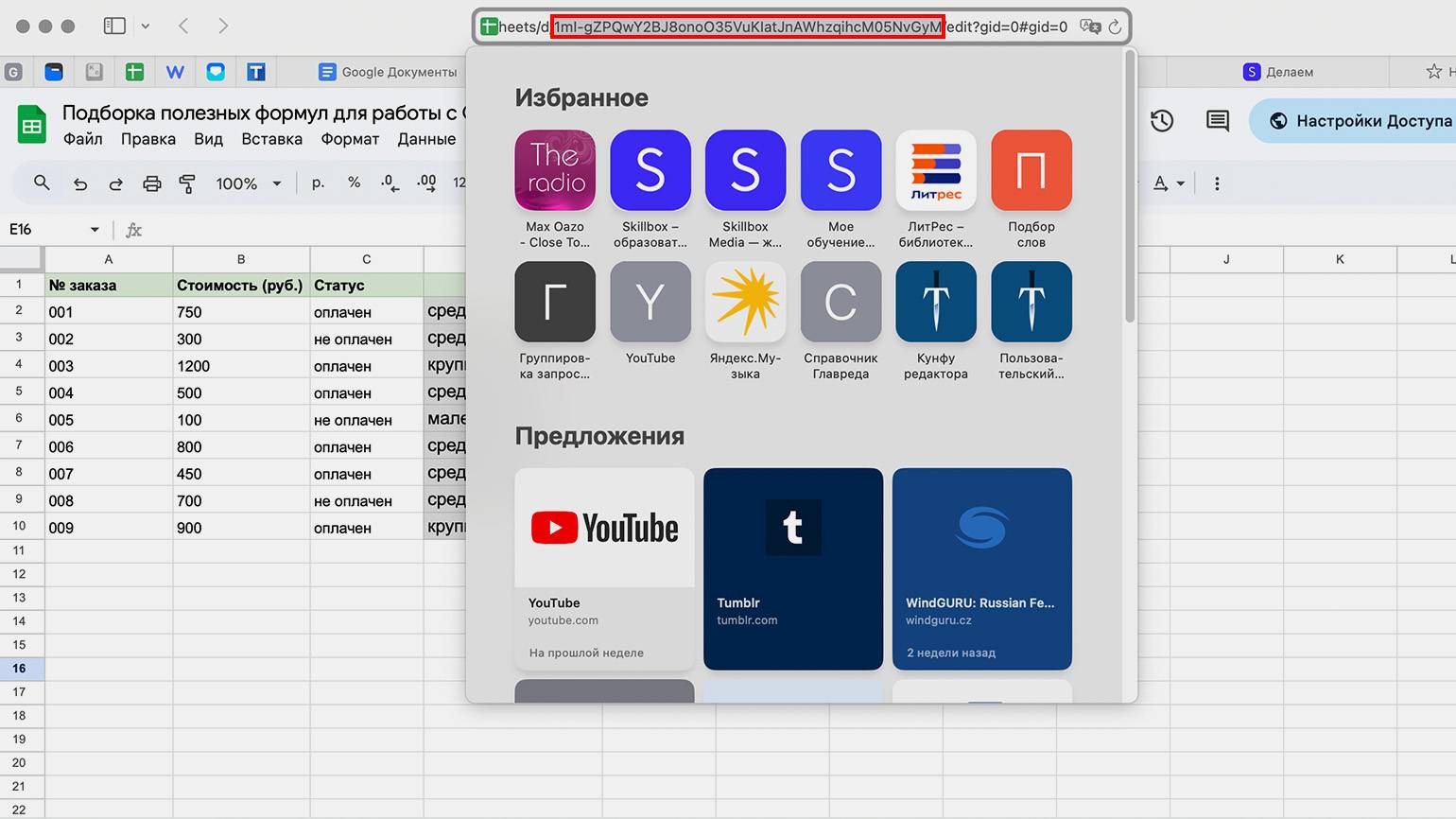Increase decimal places button
Image resolution: width=1456 pixels, height=819 pixels.
coord(426,183)
